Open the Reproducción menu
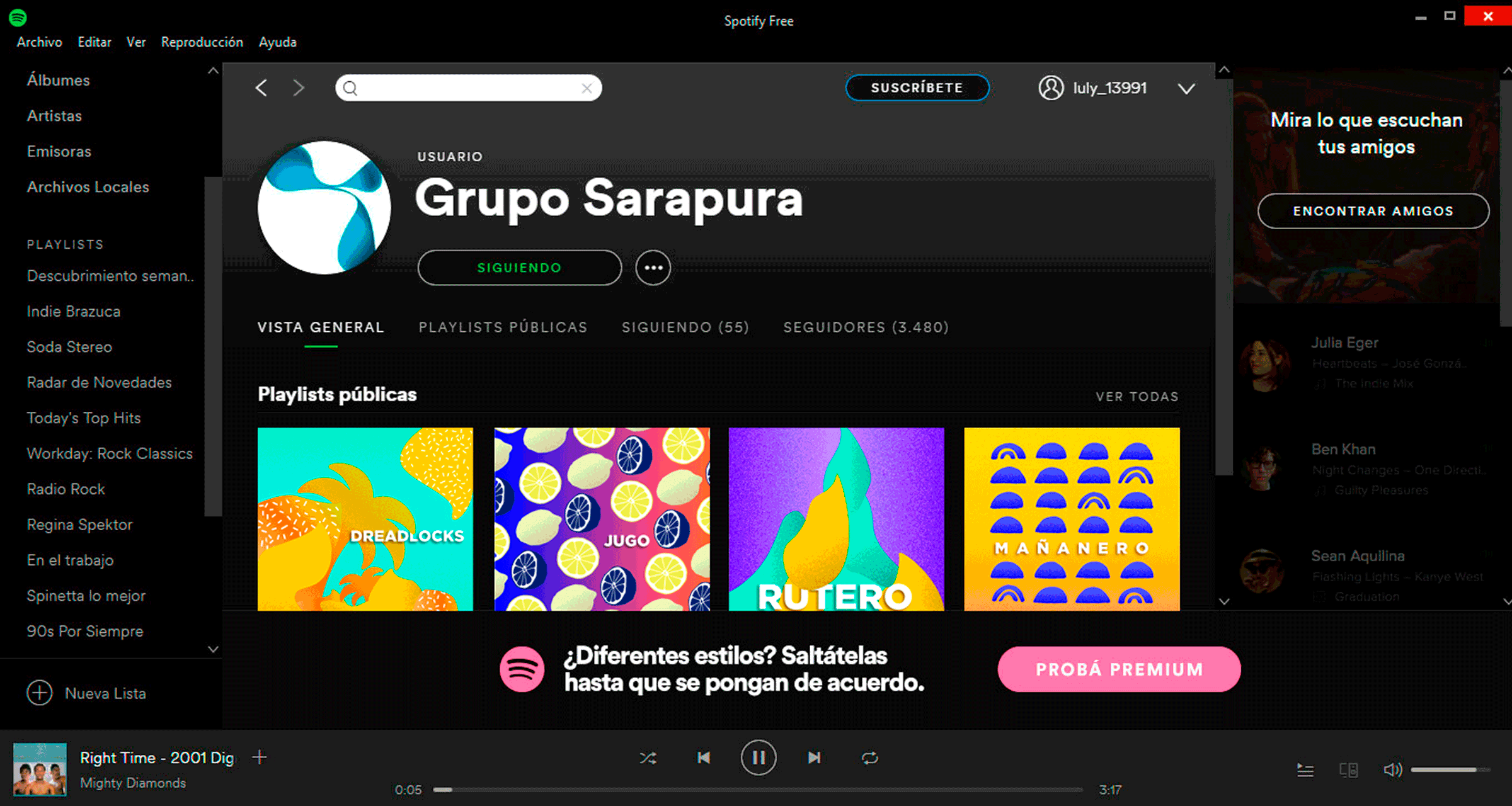The image size is (1512, 806). pos(202,42)
